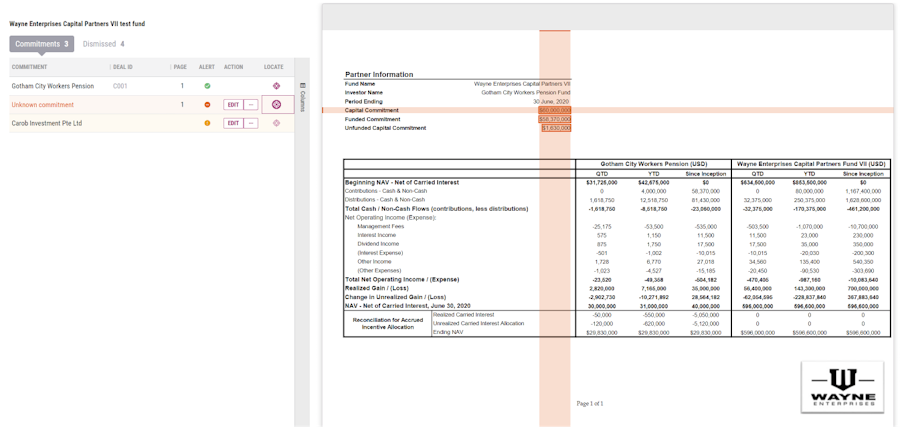900x427 pixels.
Task: Click the LOCATE column header
Action: coord(274,67)
